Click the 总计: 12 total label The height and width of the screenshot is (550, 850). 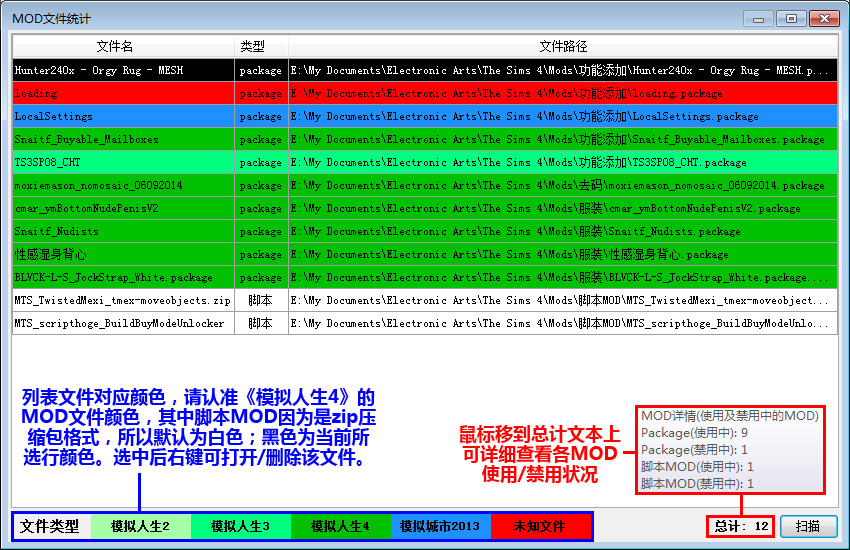click(x=741, y=526)
